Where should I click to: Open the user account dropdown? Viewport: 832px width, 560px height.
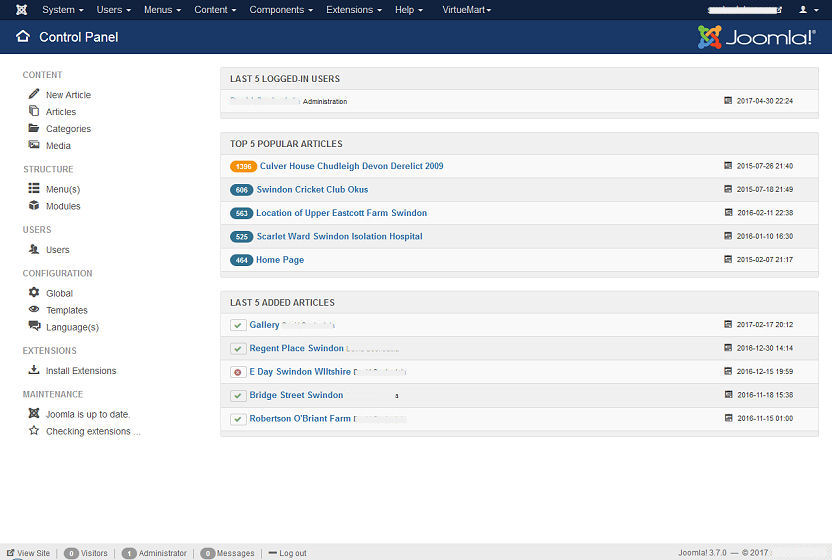click(x=807, y=10)
